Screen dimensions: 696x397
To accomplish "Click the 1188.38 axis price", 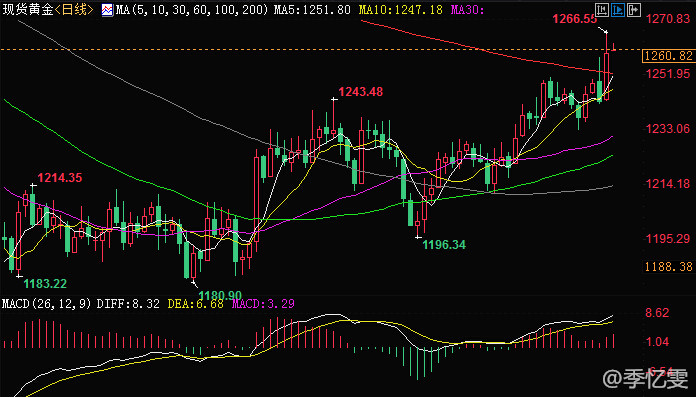I will click(x=668, y=266).
